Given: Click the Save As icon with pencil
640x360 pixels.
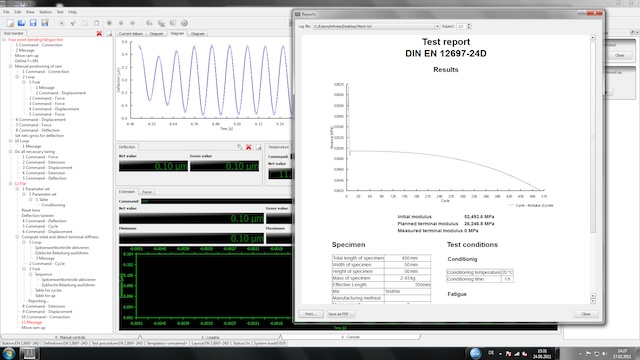Looking at the screenshot, I should click(x=45, y=23).
